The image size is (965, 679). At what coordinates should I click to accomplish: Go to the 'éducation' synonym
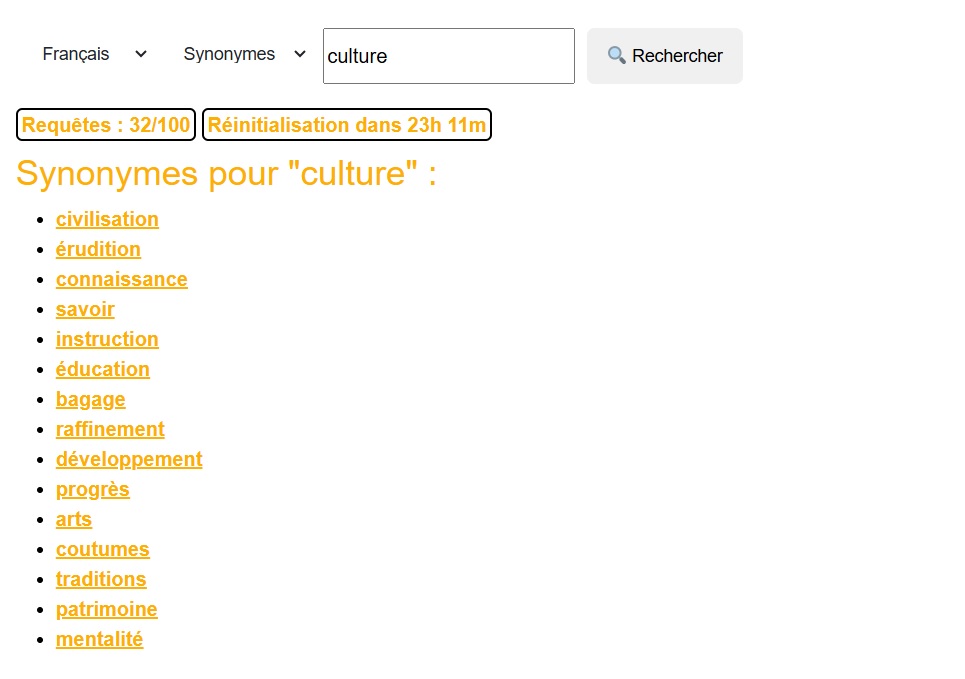click(102, 369)
